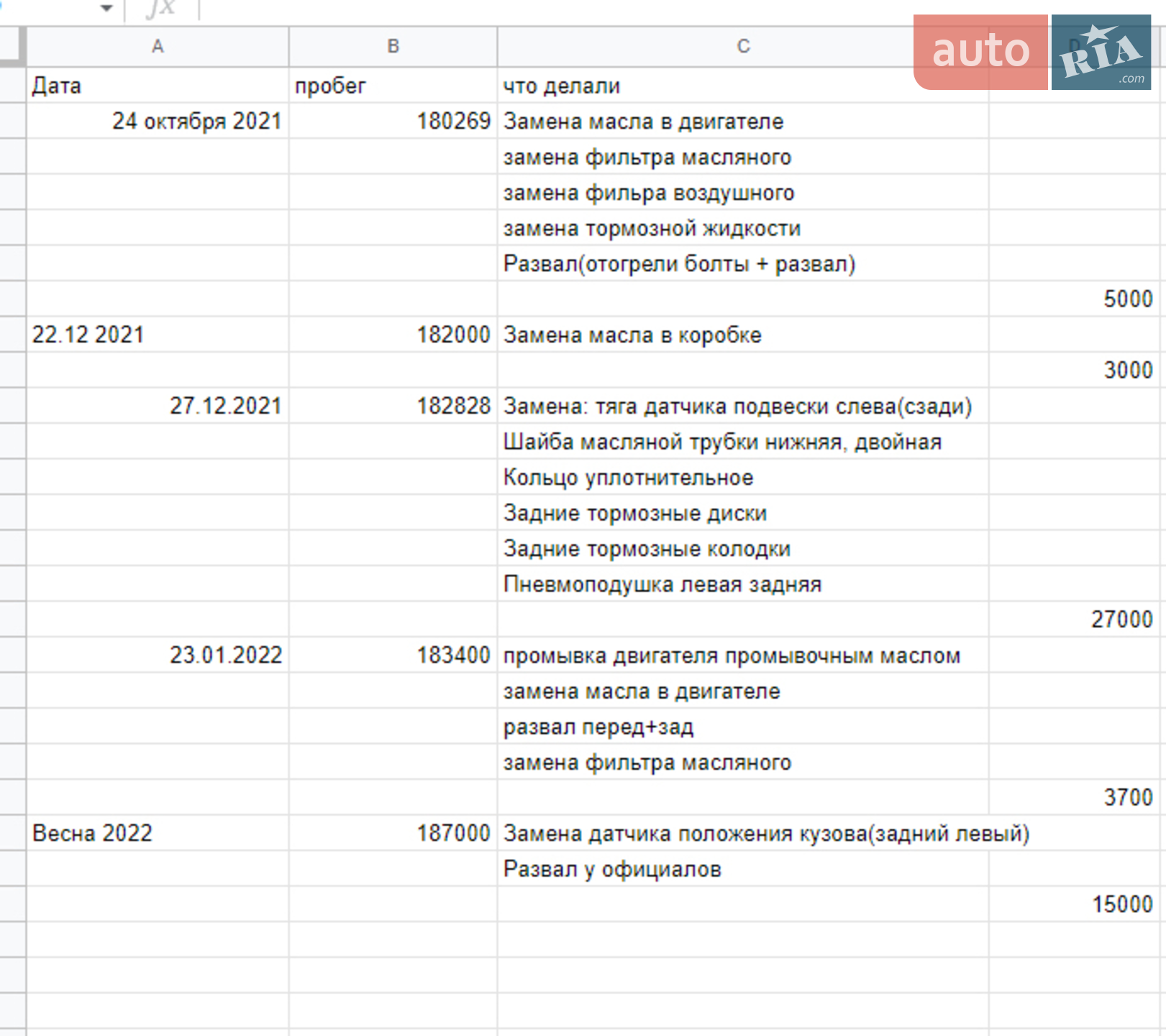Select column A header
This screenshot has width=1166, height=1036.
(x=158, y=47)
